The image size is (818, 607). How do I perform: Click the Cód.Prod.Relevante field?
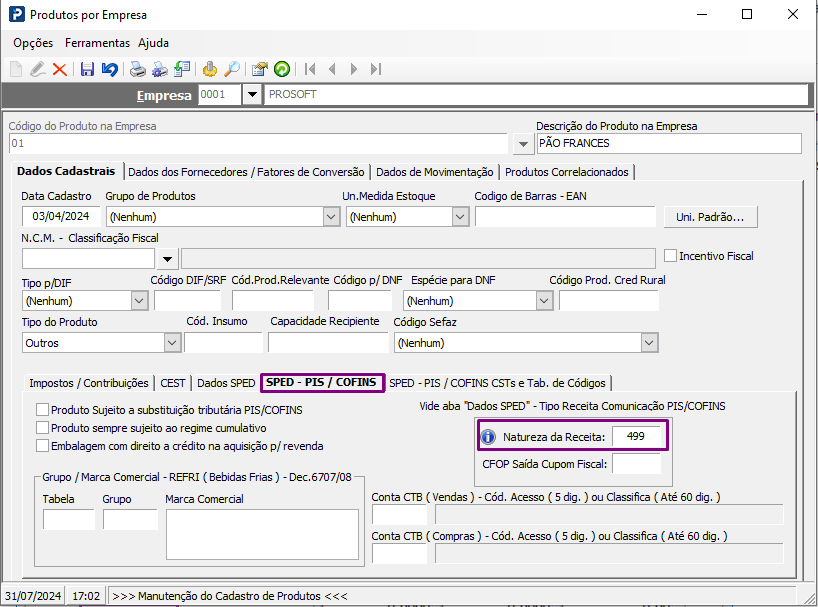point(273,301)
